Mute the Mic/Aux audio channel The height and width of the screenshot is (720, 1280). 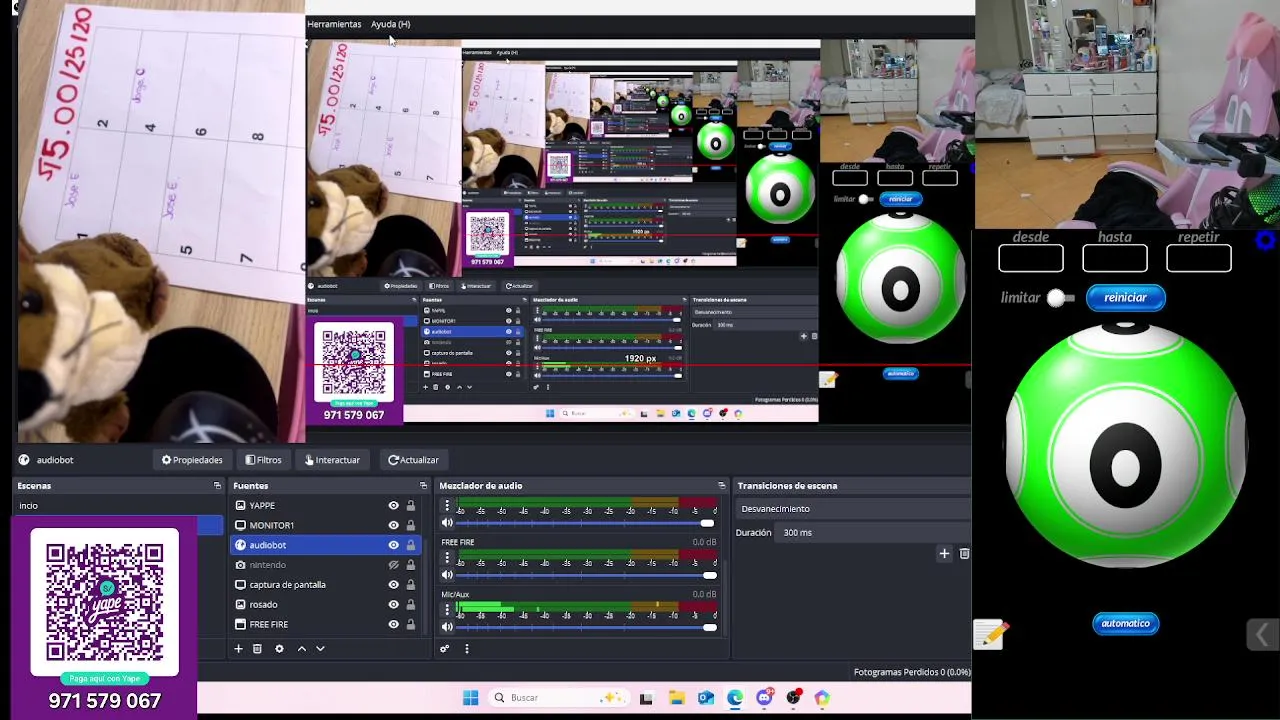click(x=447, y=627)
